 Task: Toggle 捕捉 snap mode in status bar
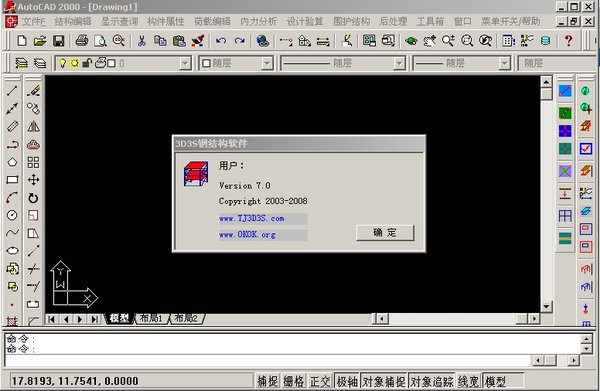[267, 381]
